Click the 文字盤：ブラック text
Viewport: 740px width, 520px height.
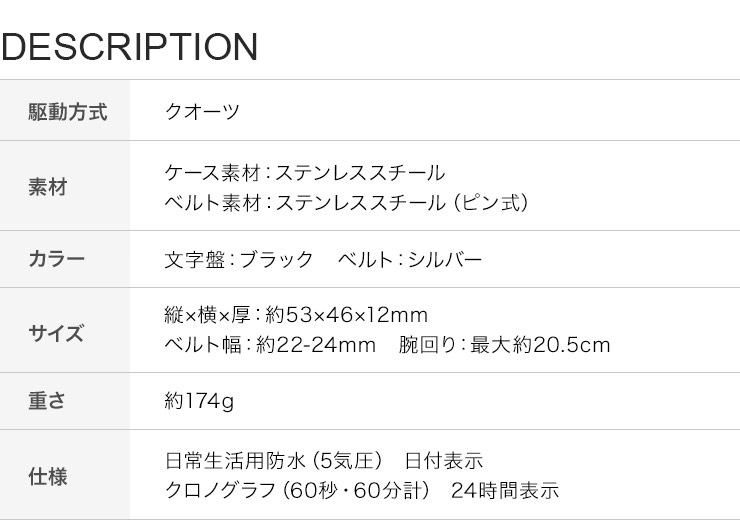click(239, 260)
